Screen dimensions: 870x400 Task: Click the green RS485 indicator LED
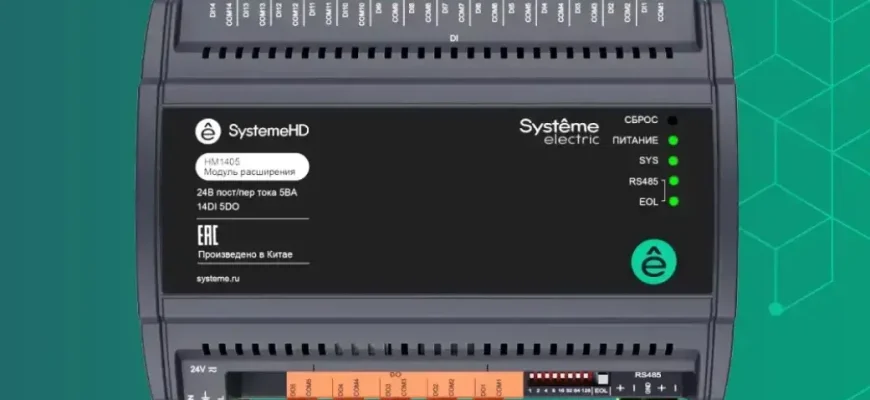pyautogui.click(x=673, y=181)
